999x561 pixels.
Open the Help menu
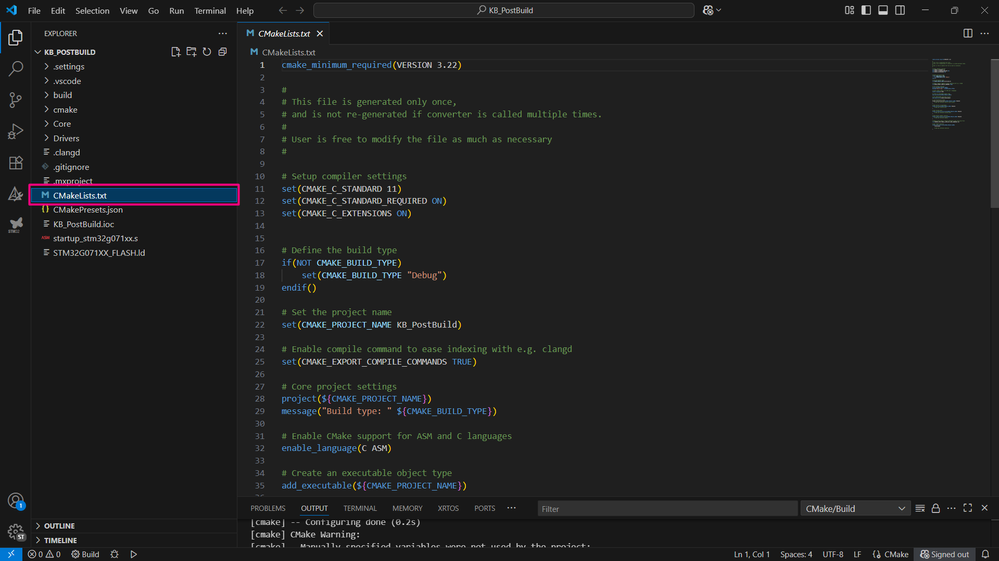tap(245, 10)
